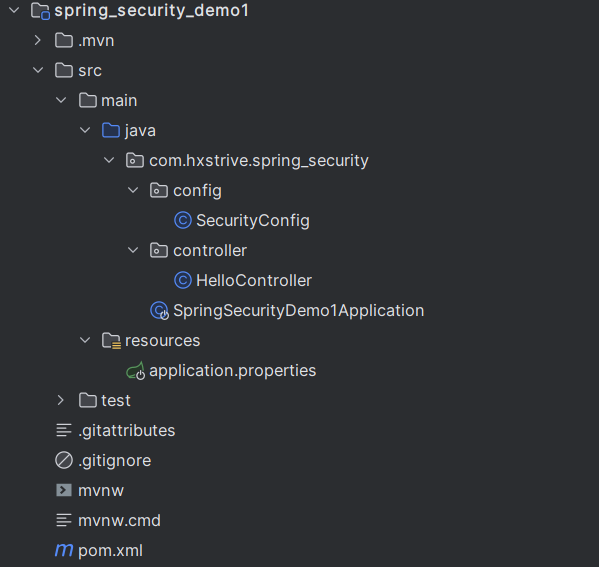Collapse the resources folder chevron
The image size is (599, 567).
tap(85, 340)
